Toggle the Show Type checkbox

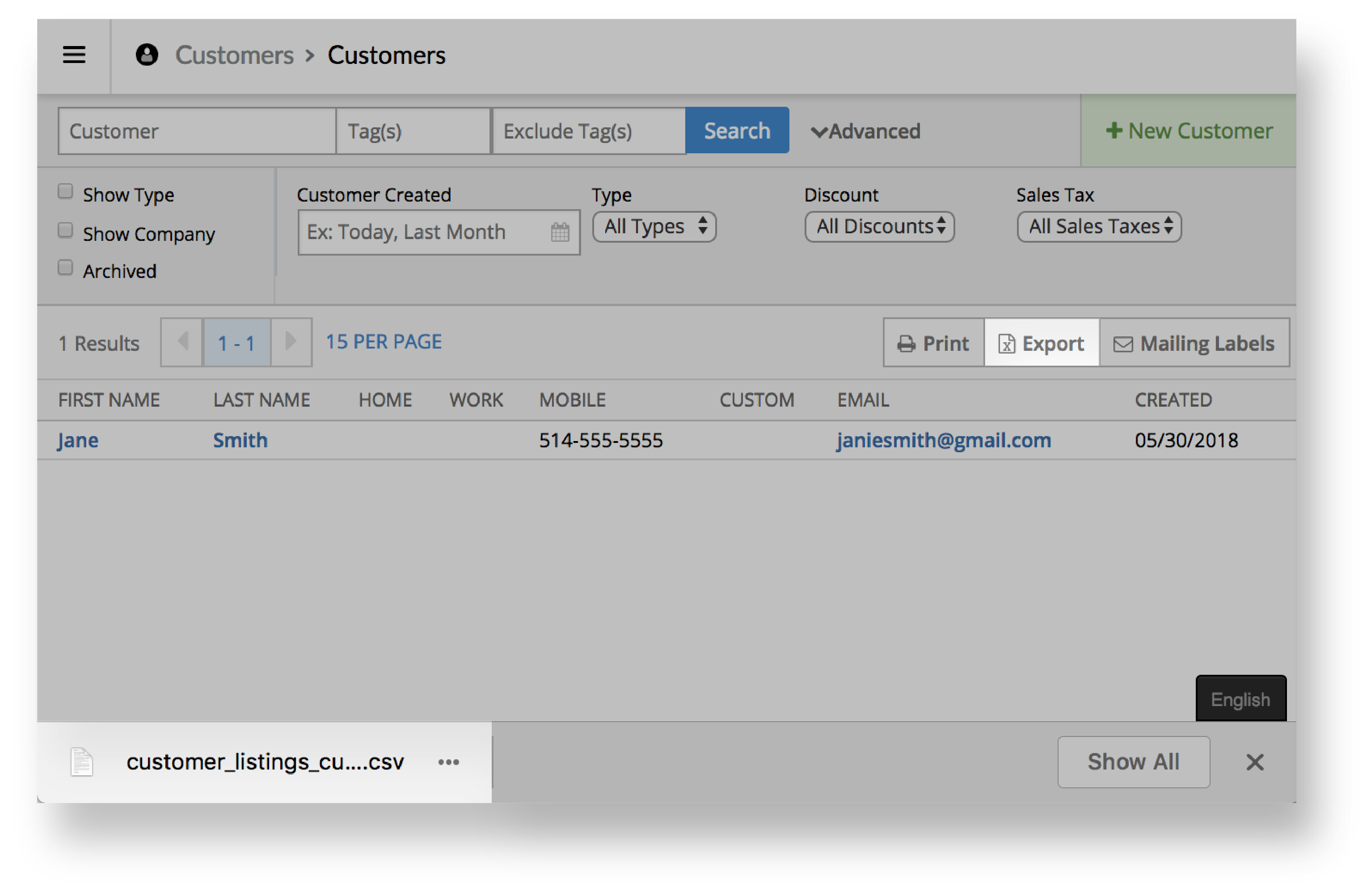[x=67, y=194]
